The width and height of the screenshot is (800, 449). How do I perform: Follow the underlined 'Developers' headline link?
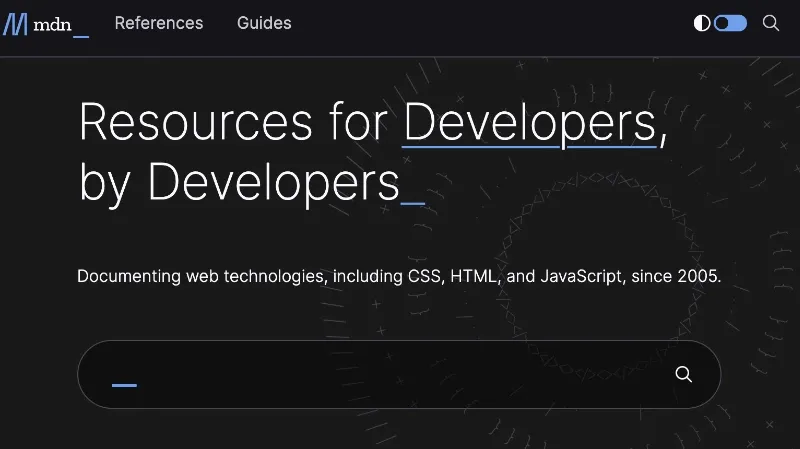[x=528, y=123]
